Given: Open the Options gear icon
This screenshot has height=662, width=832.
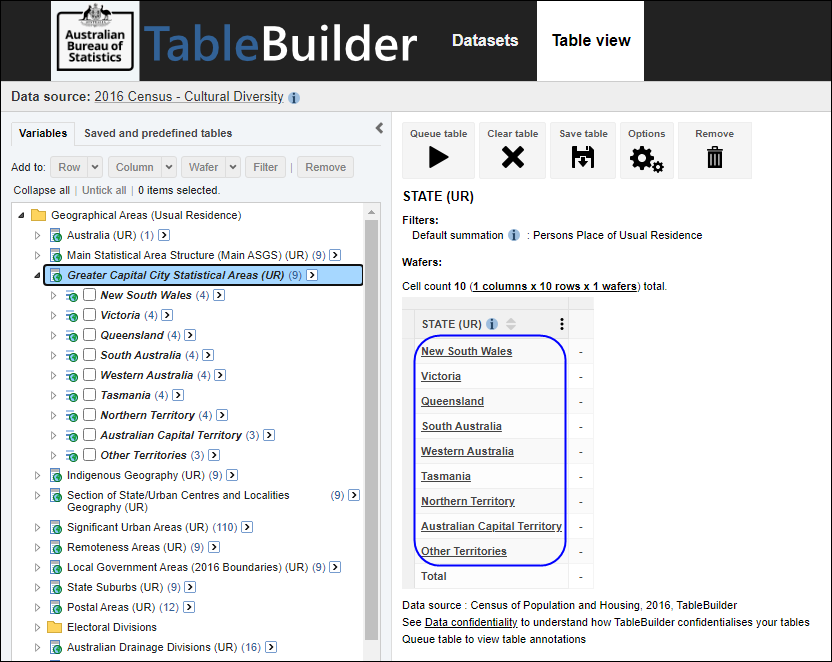Looking at the screenshot, I should 646,157.
